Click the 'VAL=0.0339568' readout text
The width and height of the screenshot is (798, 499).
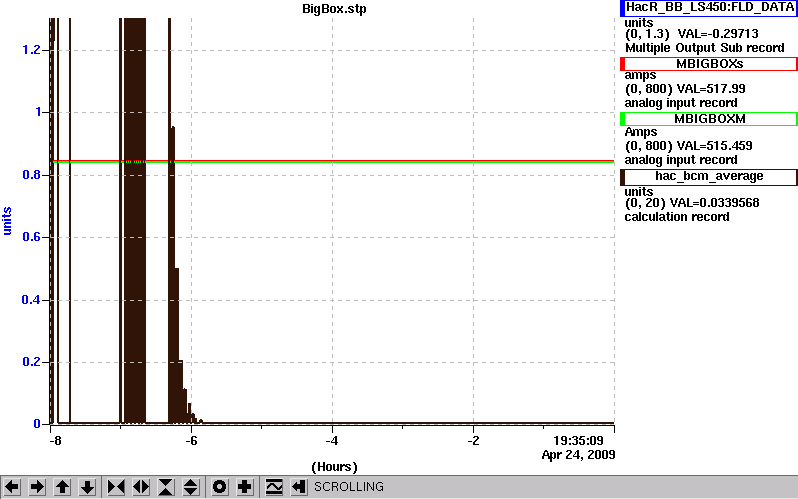point(715,203)
